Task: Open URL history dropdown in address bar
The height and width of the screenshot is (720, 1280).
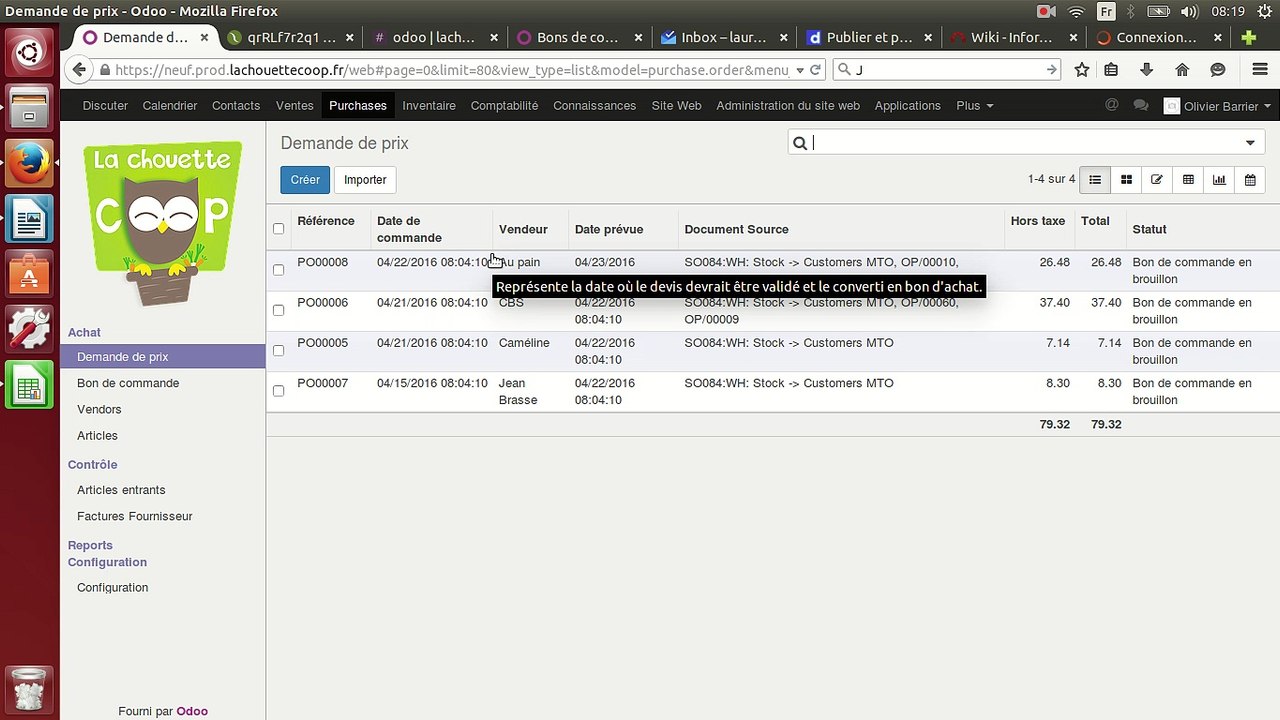Action: click(x=799, y=70)
